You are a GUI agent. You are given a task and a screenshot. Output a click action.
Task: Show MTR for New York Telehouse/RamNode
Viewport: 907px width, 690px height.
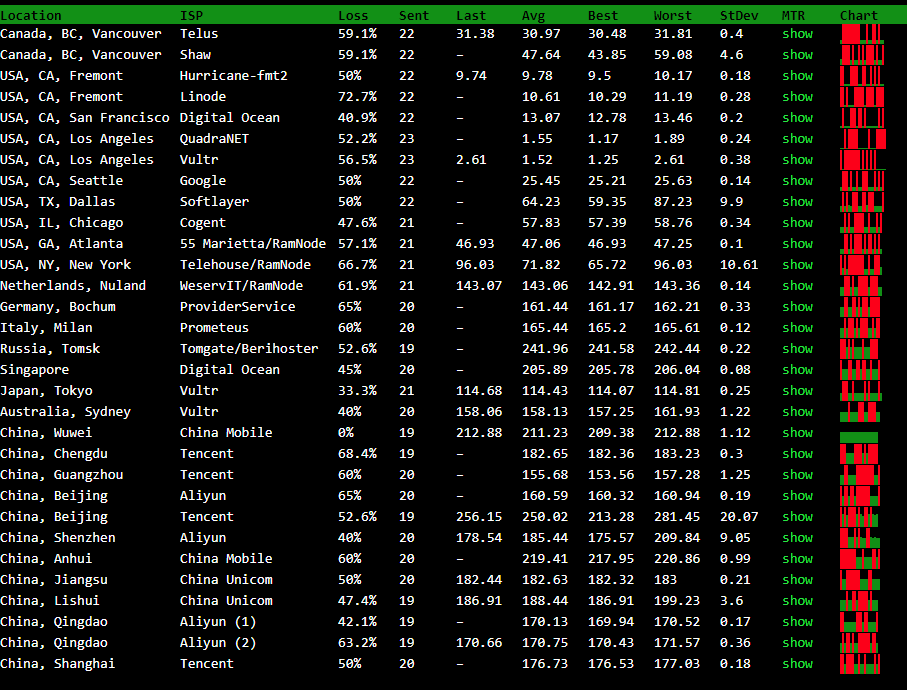click(797, 264)
